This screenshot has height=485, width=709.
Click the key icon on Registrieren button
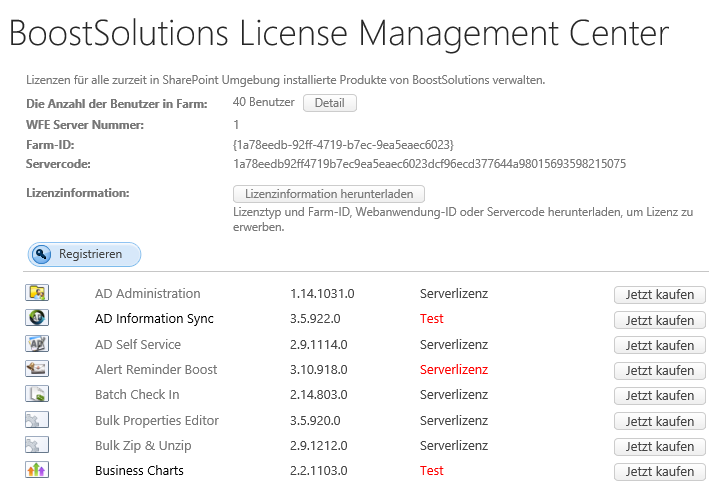[x=42, y=254]
